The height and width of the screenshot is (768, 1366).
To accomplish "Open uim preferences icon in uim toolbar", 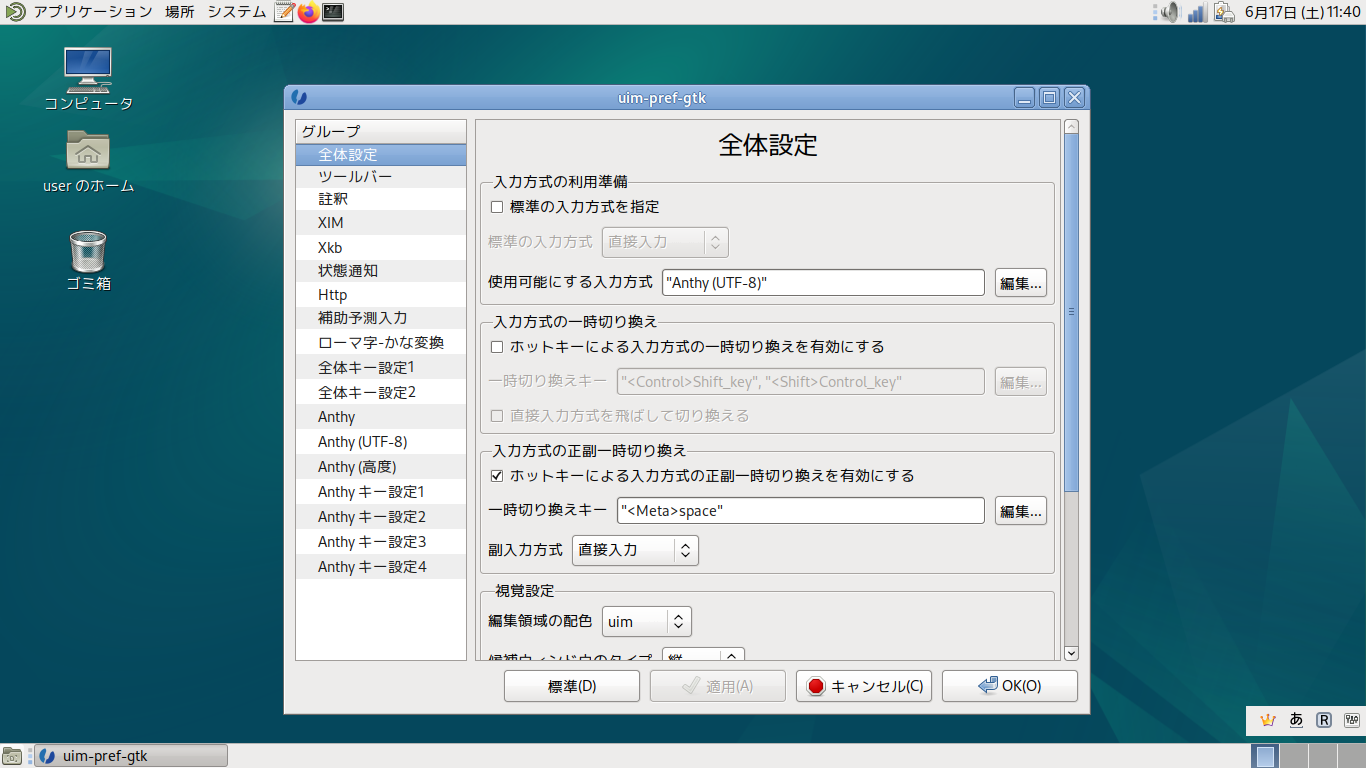I will pyautogui.click(x=1352, y=719).
